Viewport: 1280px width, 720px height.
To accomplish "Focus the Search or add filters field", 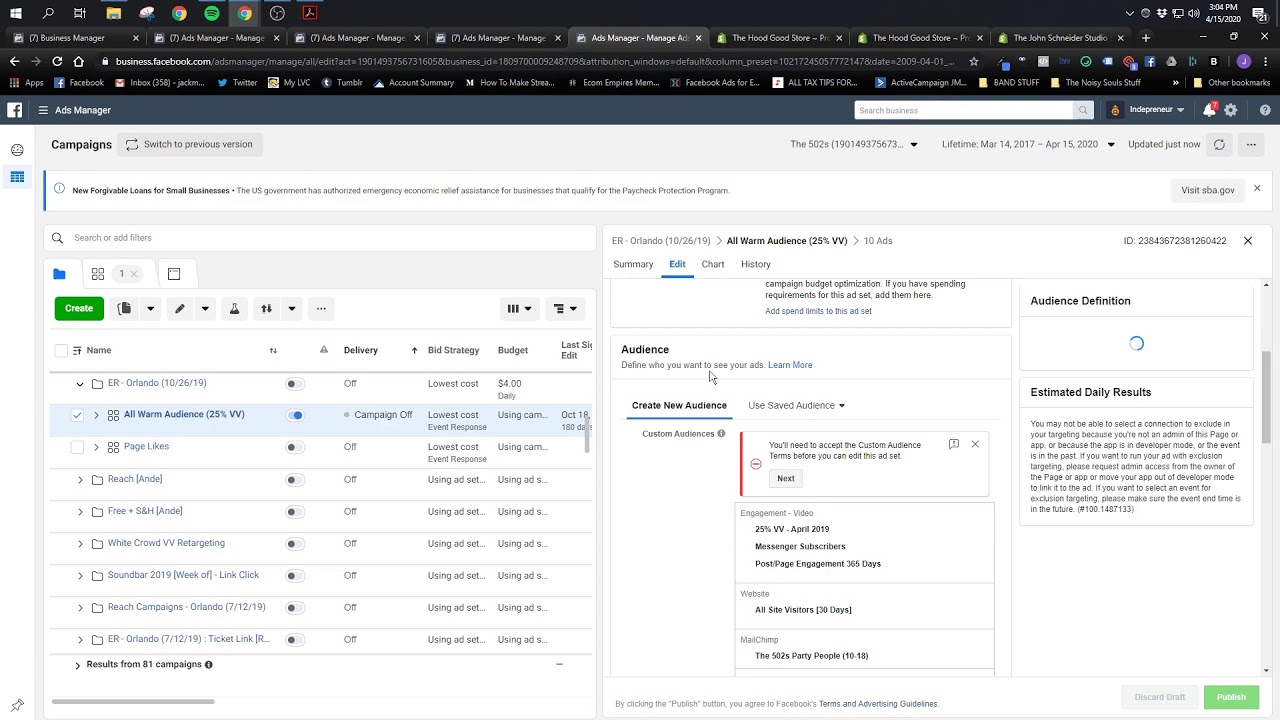I will pos(320,238).
